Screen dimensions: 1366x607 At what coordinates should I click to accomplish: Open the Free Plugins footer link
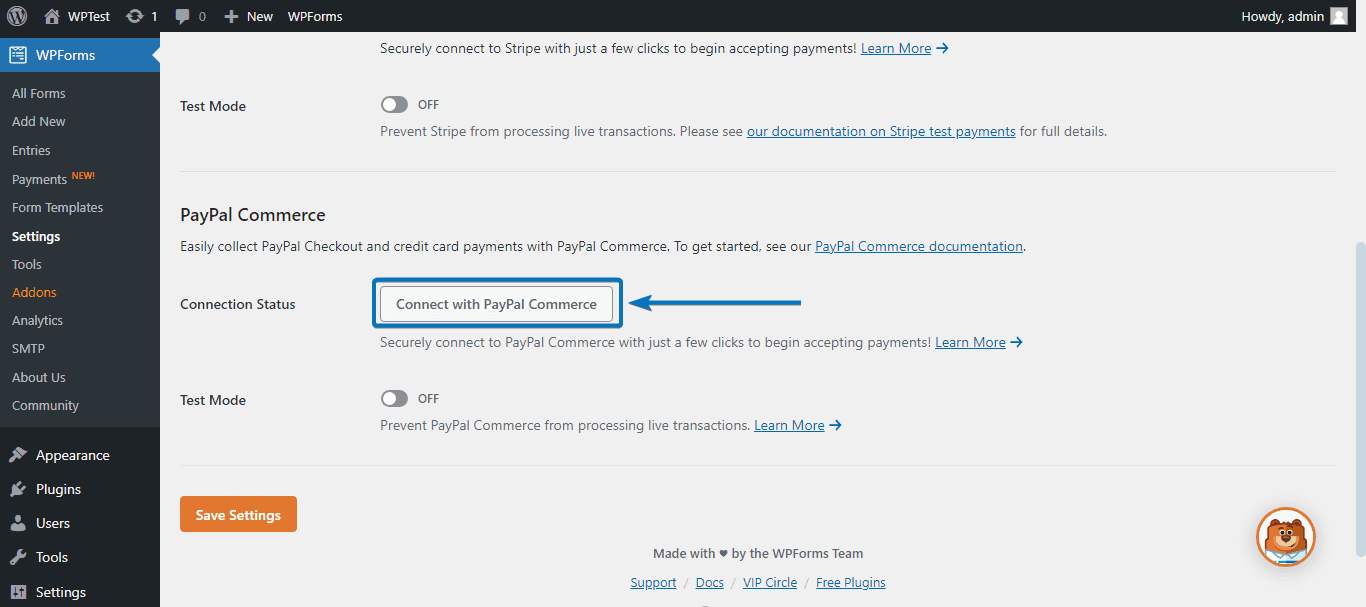click(851, 582)
